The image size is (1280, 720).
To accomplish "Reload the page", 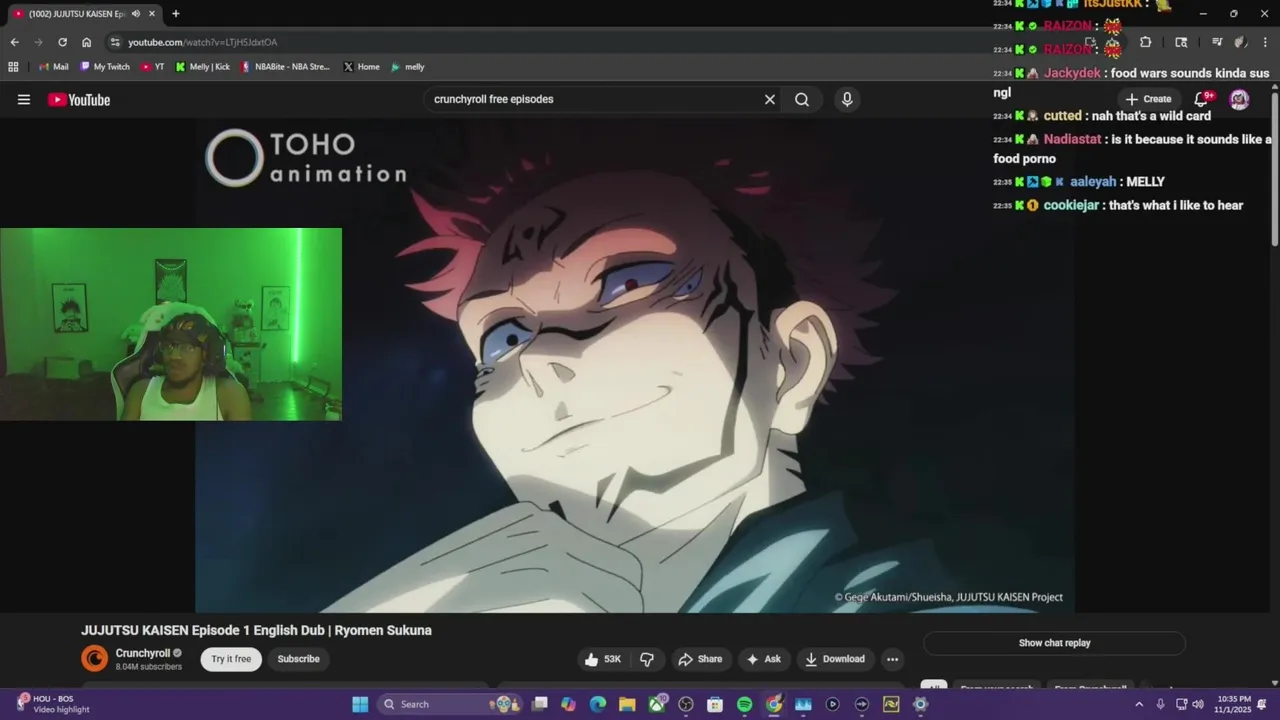I will coord(62,42).
